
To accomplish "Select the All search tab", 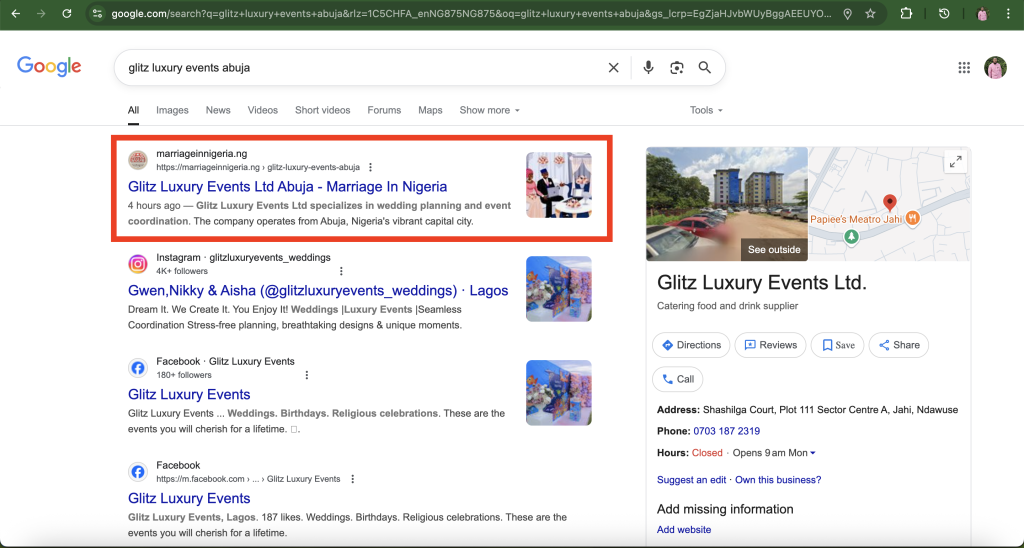I will (x=133, y=110).
